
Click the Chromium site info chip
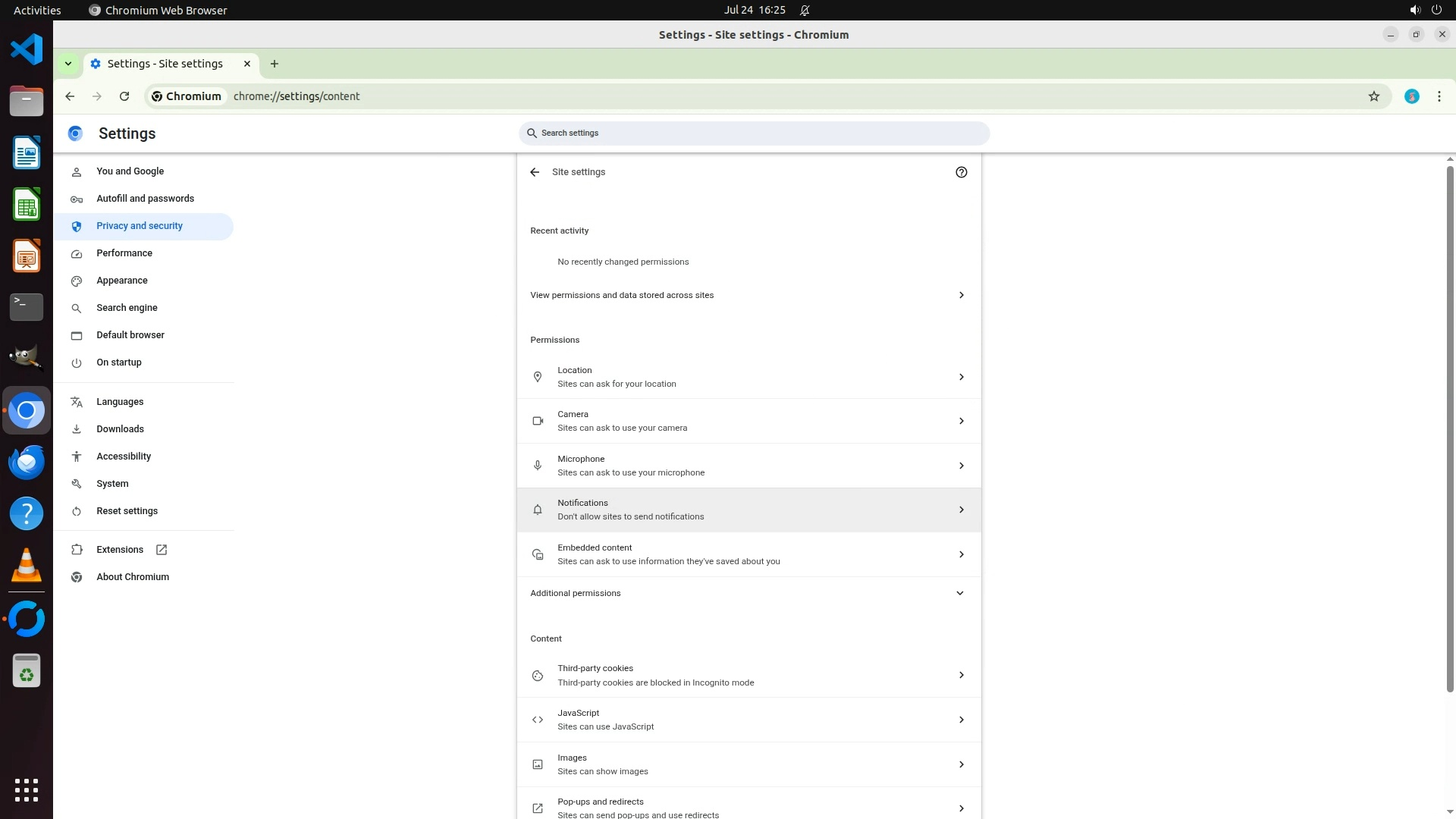pos(187,96)
